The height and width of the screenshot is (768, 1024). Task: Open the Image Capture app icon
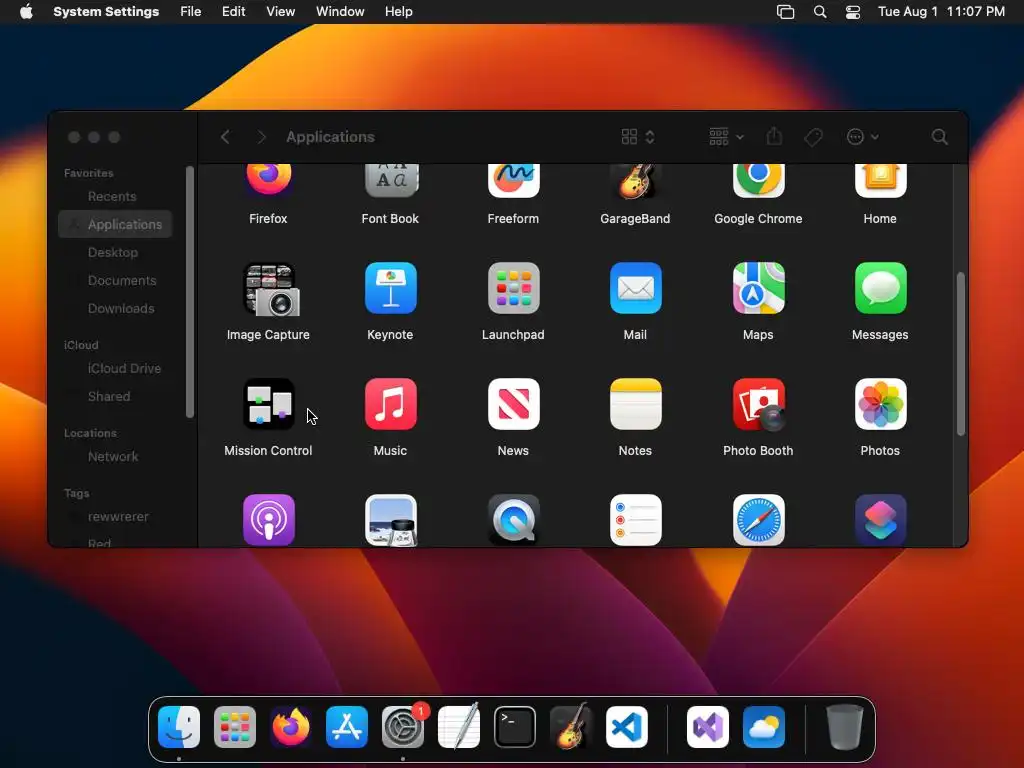click(x=271, y=289)
